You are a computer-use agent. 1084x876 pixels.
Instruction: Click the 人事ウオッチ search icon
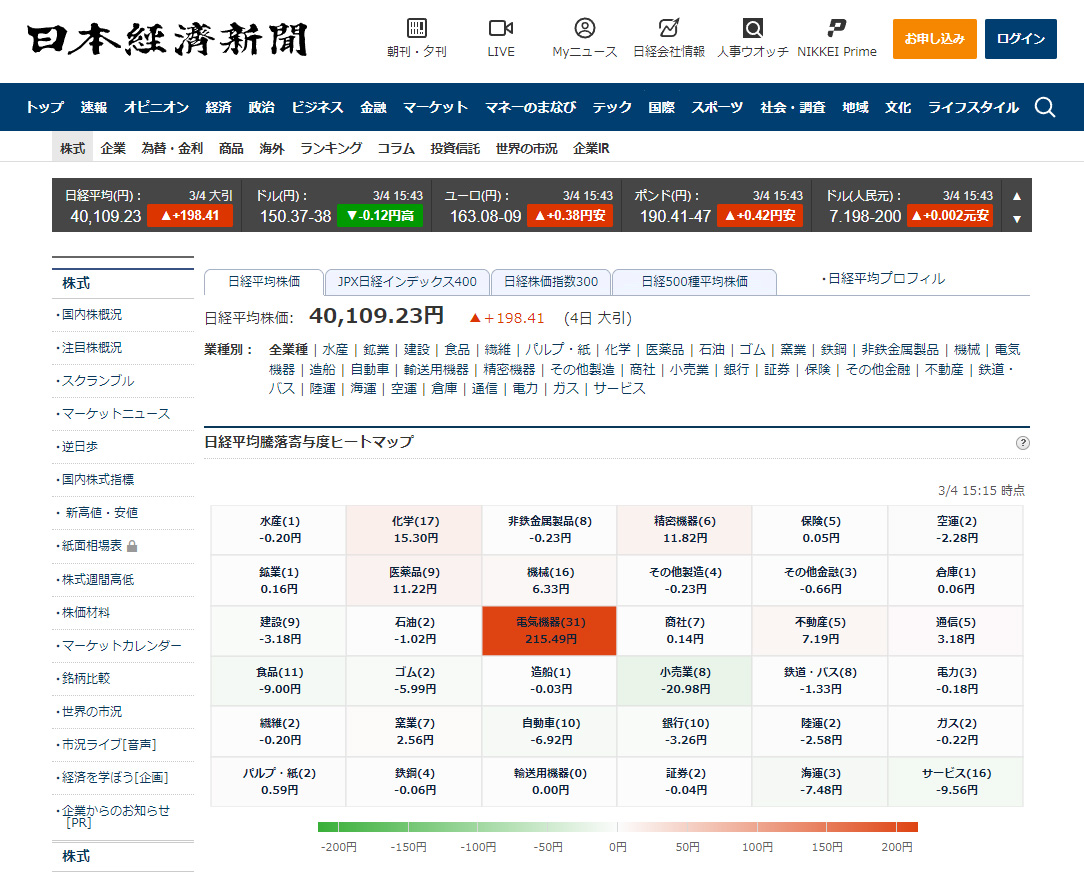(x=753, y=28)
